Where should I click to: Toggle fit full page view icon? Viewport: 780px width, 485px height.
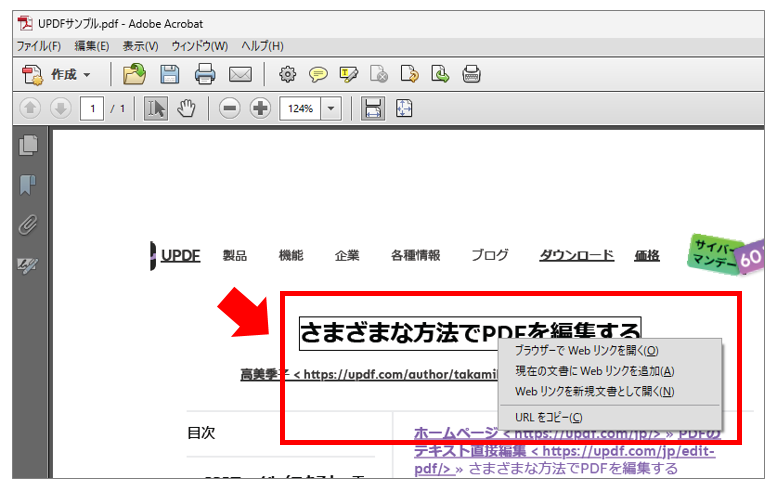pyautogui.click(x=404, y=108)
